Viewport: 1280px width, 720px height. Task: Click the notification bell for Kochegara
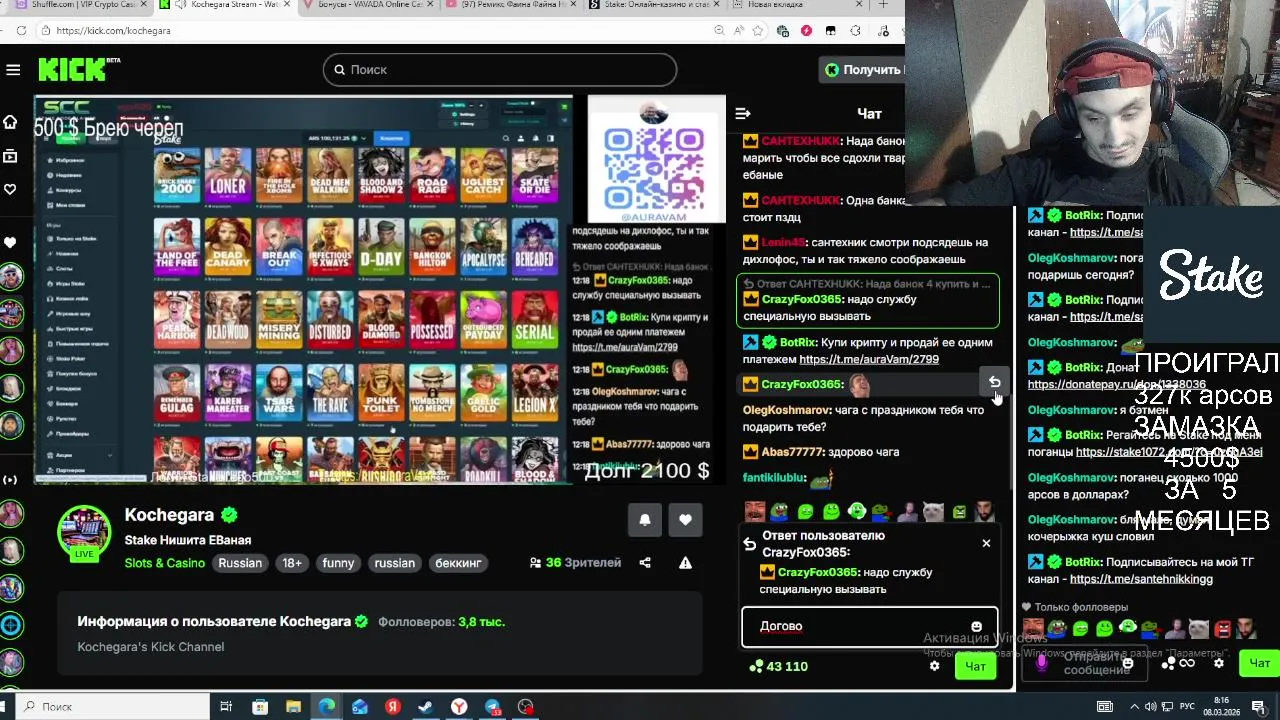645,520
